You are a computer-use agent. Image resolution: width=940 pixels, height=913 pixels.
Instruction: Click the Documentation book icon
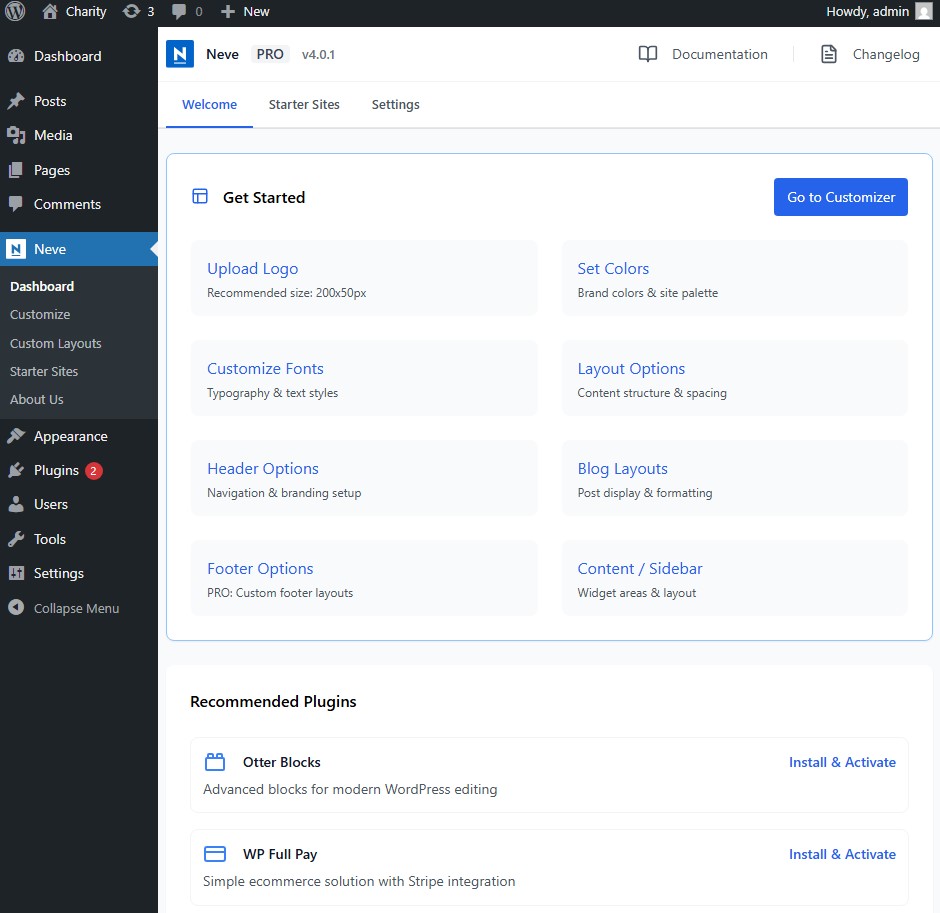pos(648,54)
